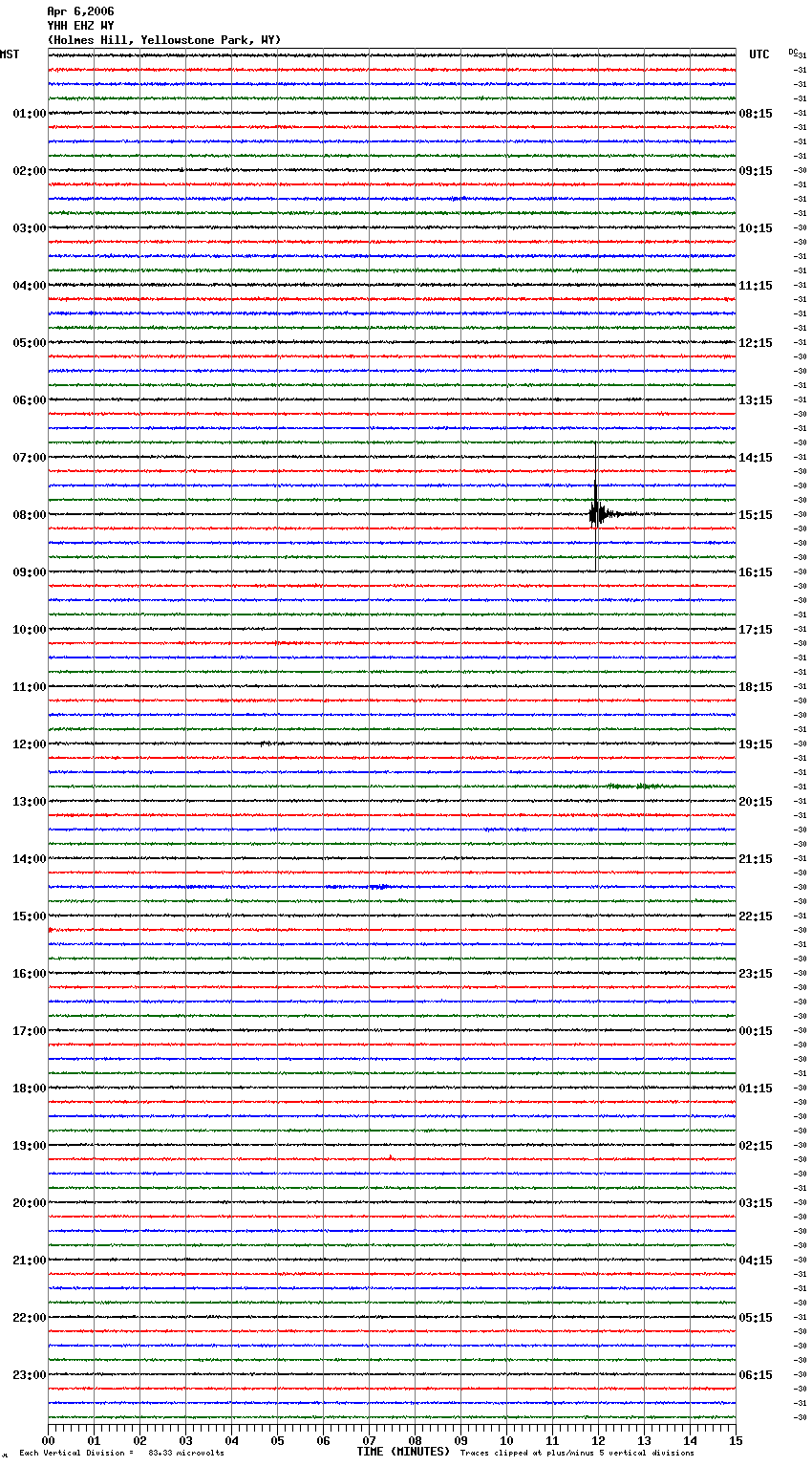Click the 'DC' offset column header
Image resolution: width=812 pixels, height=1466 pixels.
(793, 52)
